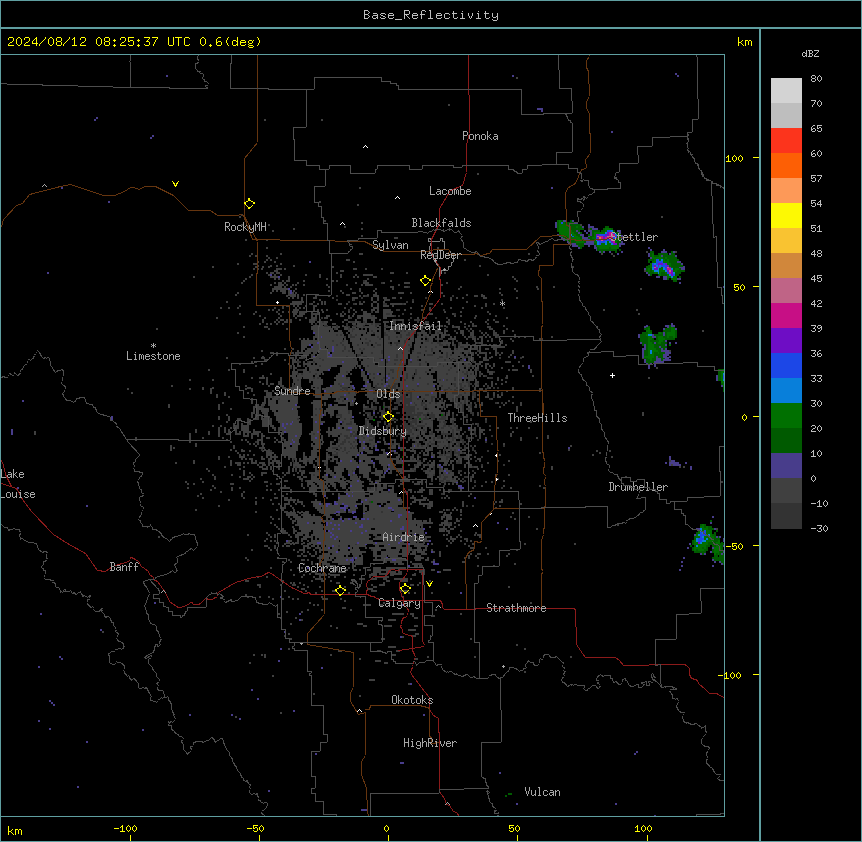Click the white plus marker north of Drumheller
The image size is (862, 842).
tap(612, 375)
